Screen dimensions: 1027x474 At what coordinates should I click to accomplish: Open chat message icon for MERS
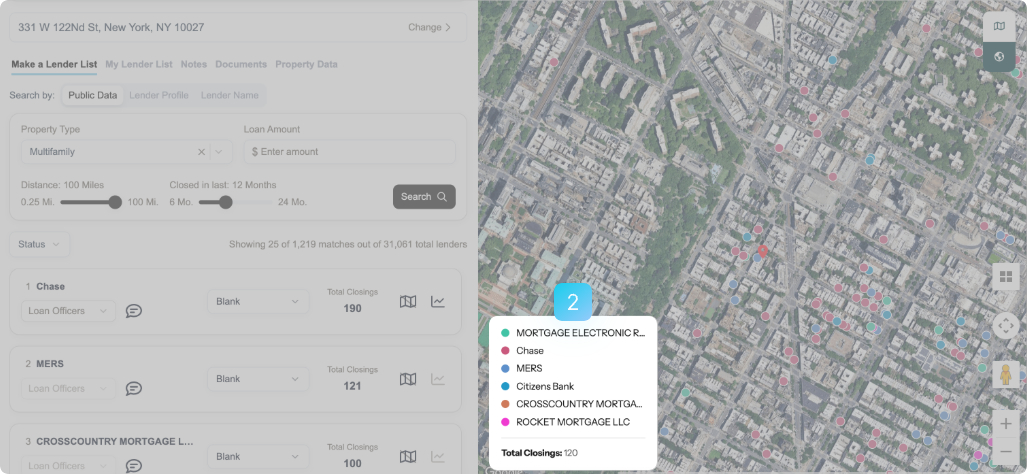134,388
